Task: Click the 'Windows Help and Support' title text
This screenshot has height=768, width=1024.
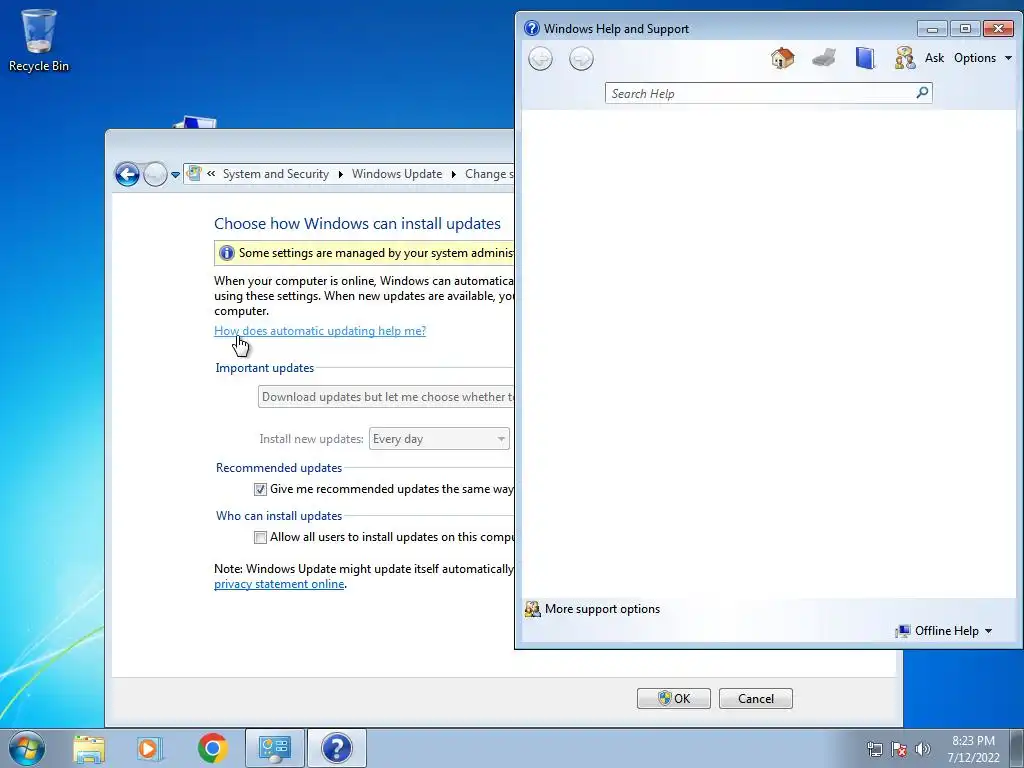Action: coord(616,29)
